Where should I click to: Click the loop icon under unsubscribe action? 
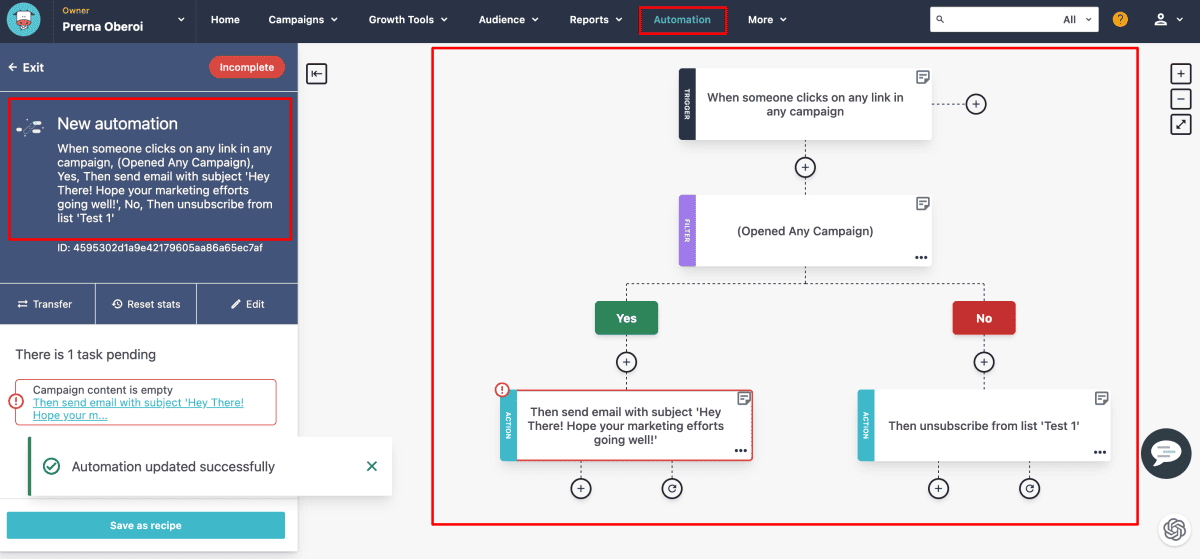coord(1029,488)
